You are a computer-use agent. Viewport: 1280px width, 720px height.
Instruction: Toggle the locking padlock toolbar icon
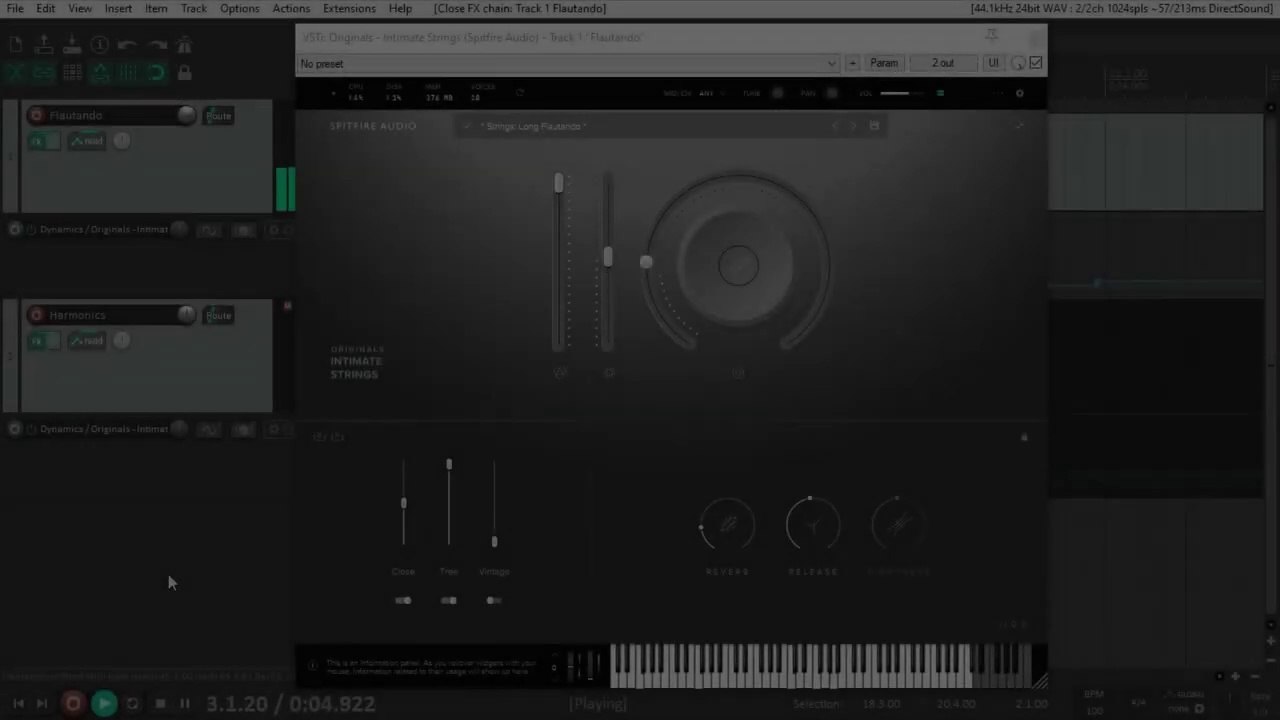(184, 73)
